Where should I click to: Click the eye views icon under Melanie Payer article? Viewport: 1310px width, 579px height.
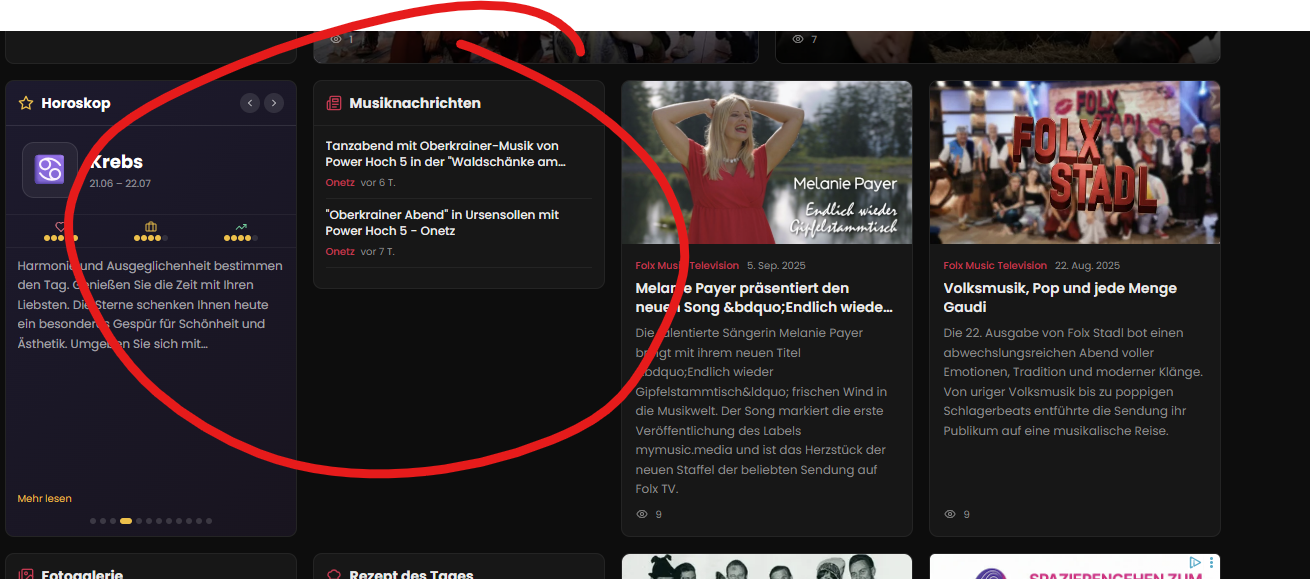pyautogui.click(x=642, y=514)
